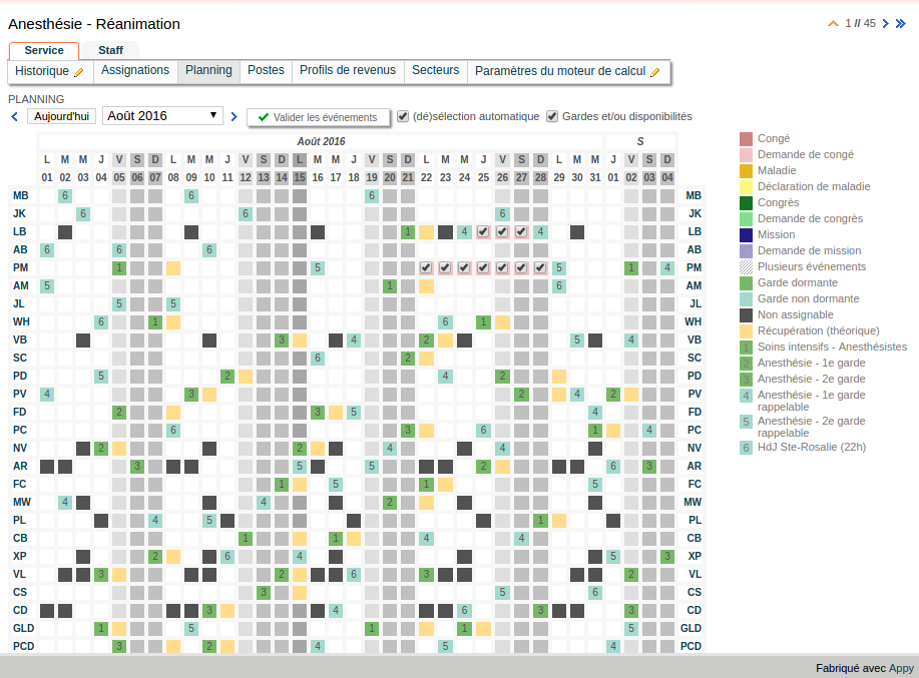The image size is (919, 678).
Task: Advance to next month with right arrow
Action: coord(234,117)
